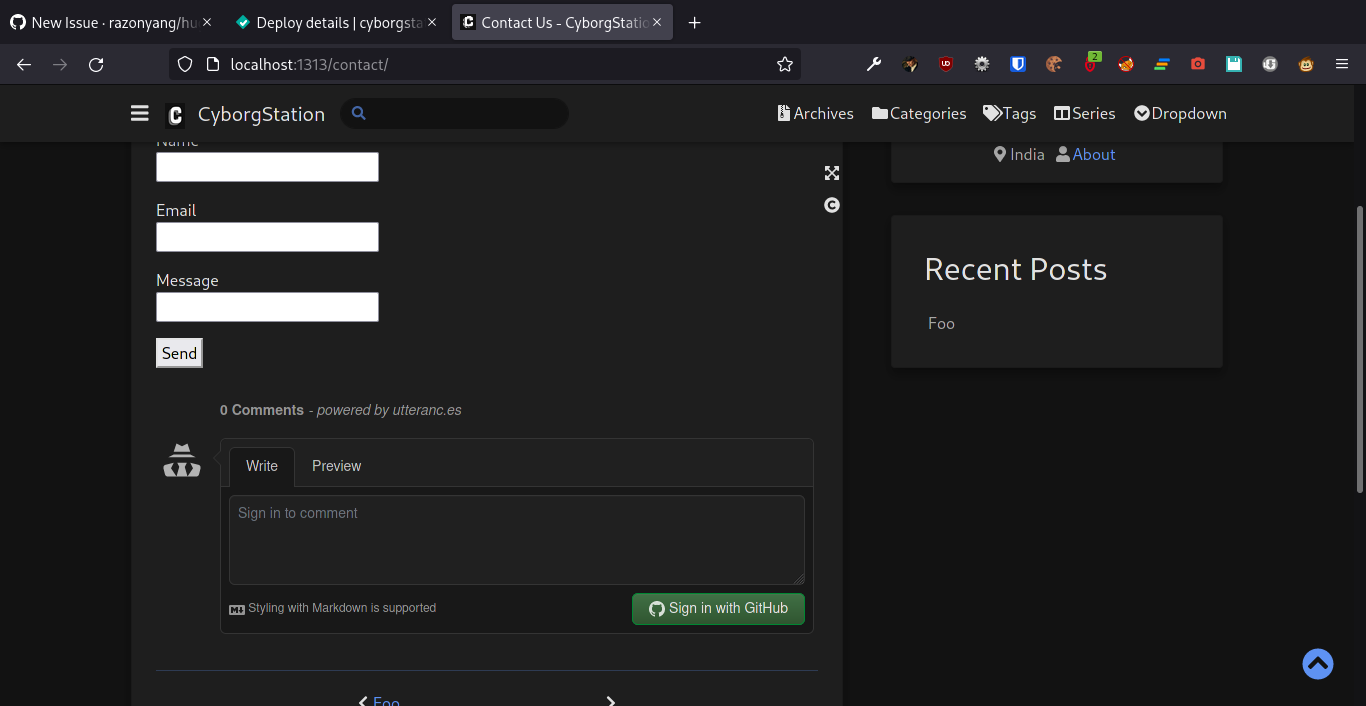Open the Bitwarden password manager extension
The width and height of the screenshot is (1366, 706).
click(x=1017, y=63)
